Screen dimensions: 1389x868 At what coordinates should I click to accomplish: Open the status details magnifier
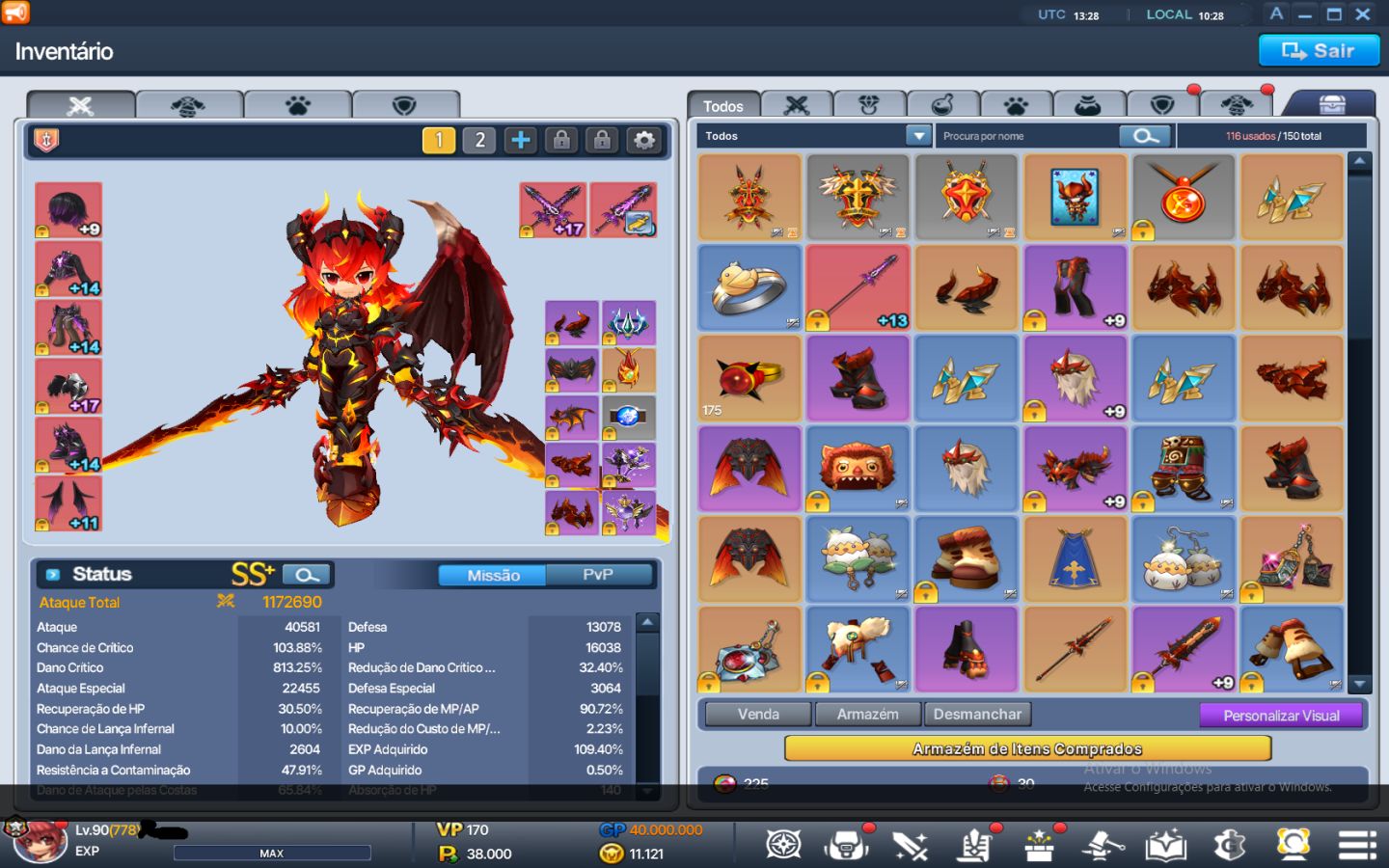coord(307,575)
